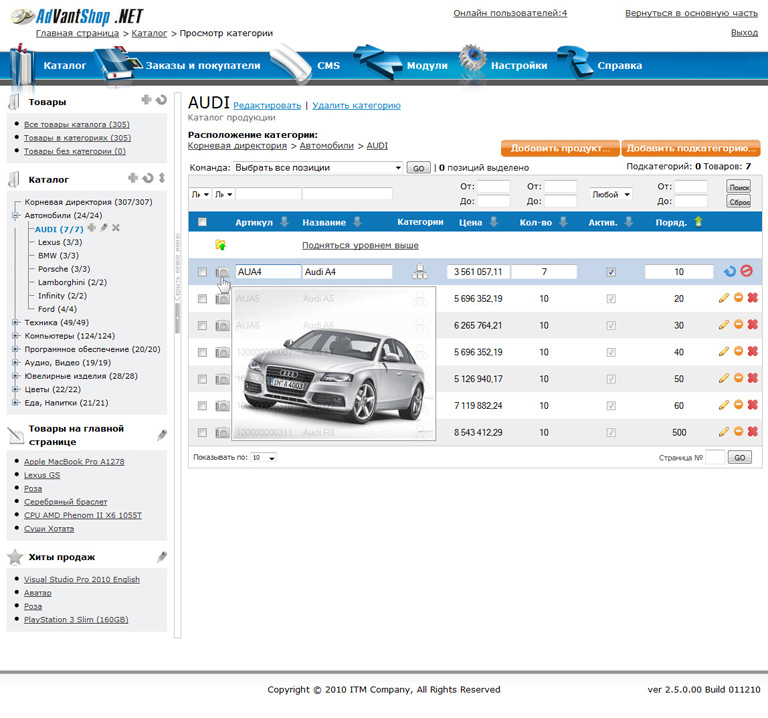Click the pencil edit icon in order 500 row

click(723, 431)
